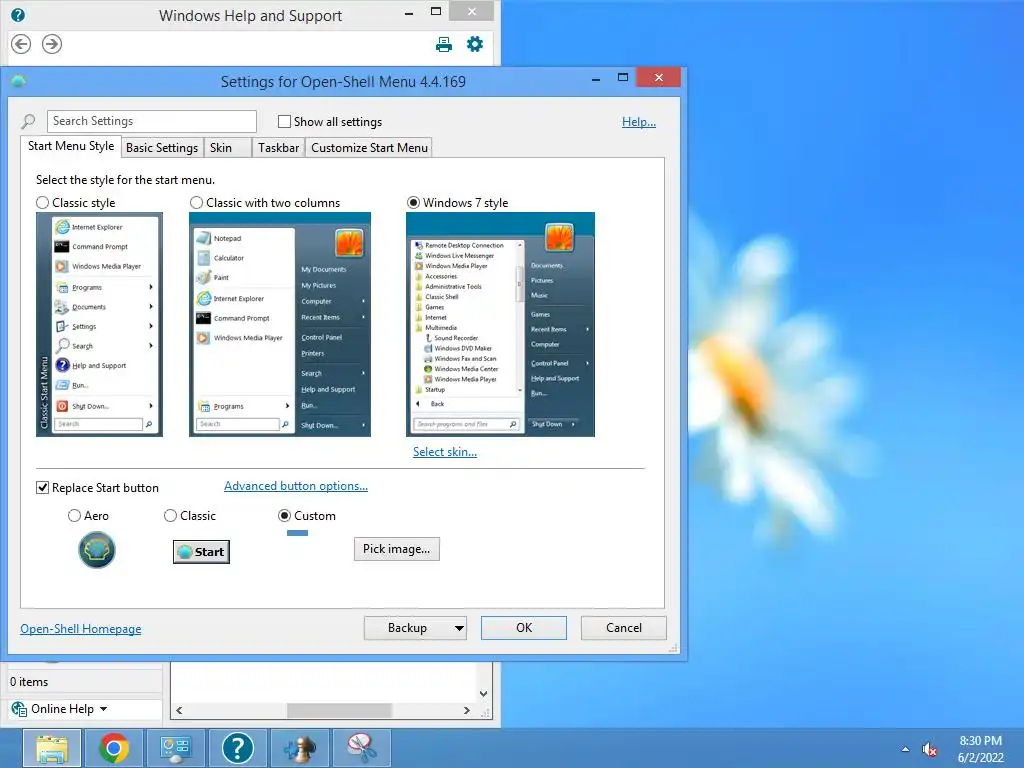Click the muted volume tray icon
Viewport: 1024px width, 768px height.
929,749
